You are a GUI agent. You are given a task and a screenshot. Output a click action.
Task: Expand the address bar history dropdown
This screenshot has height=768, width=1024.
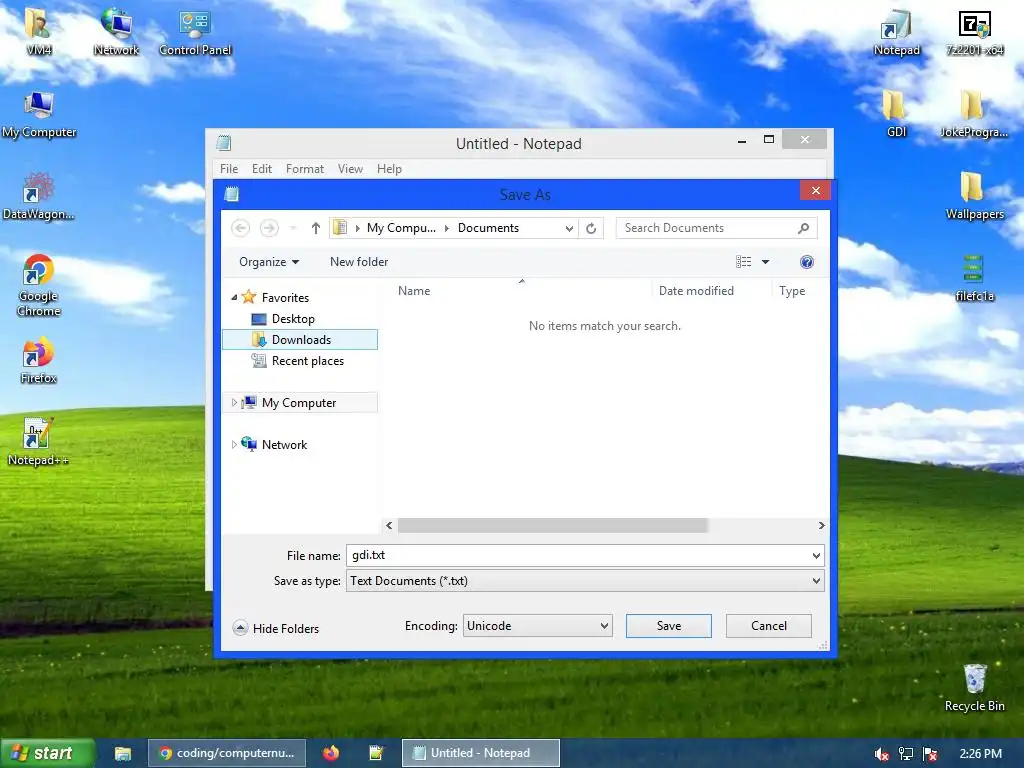[569, 228]
